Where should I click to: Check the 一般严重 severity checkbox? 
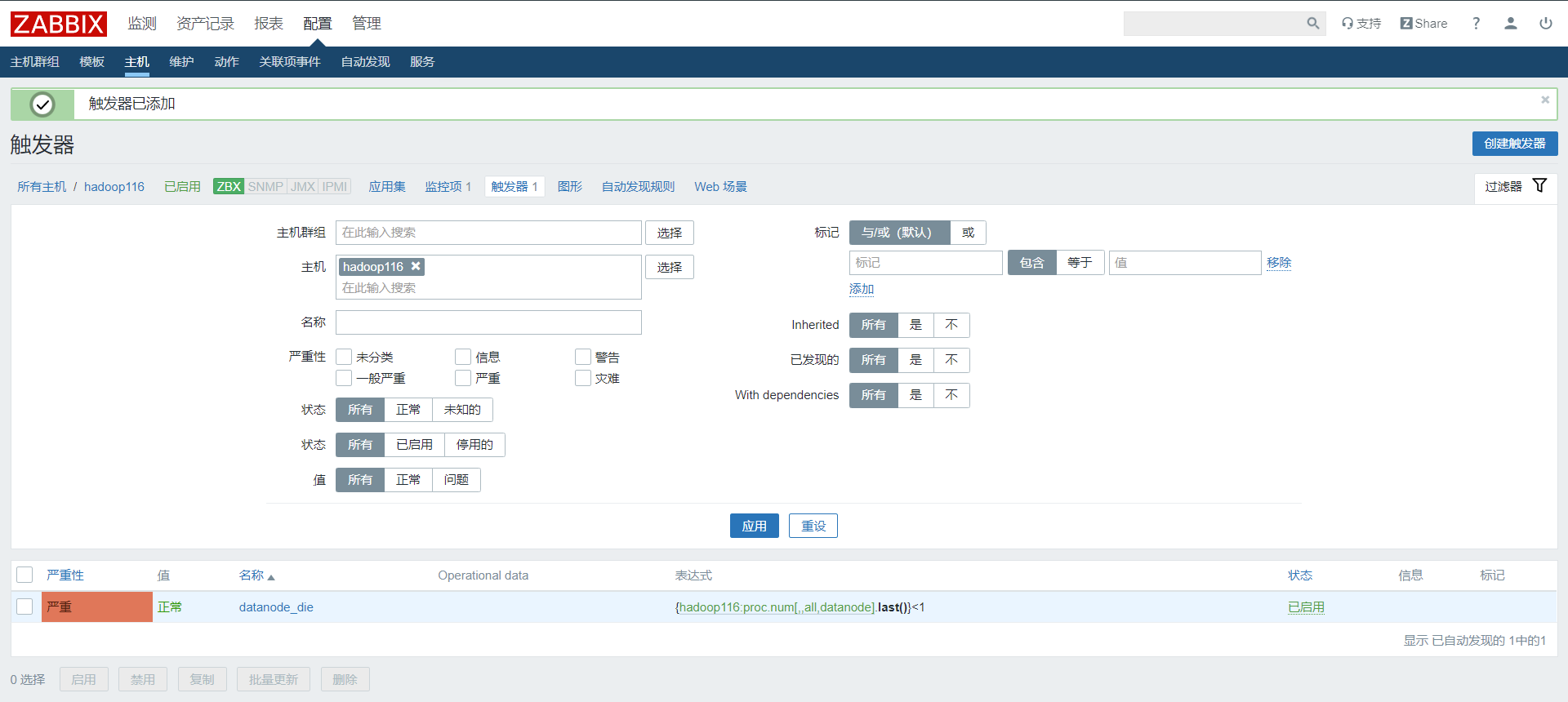(x=344, y=378)
